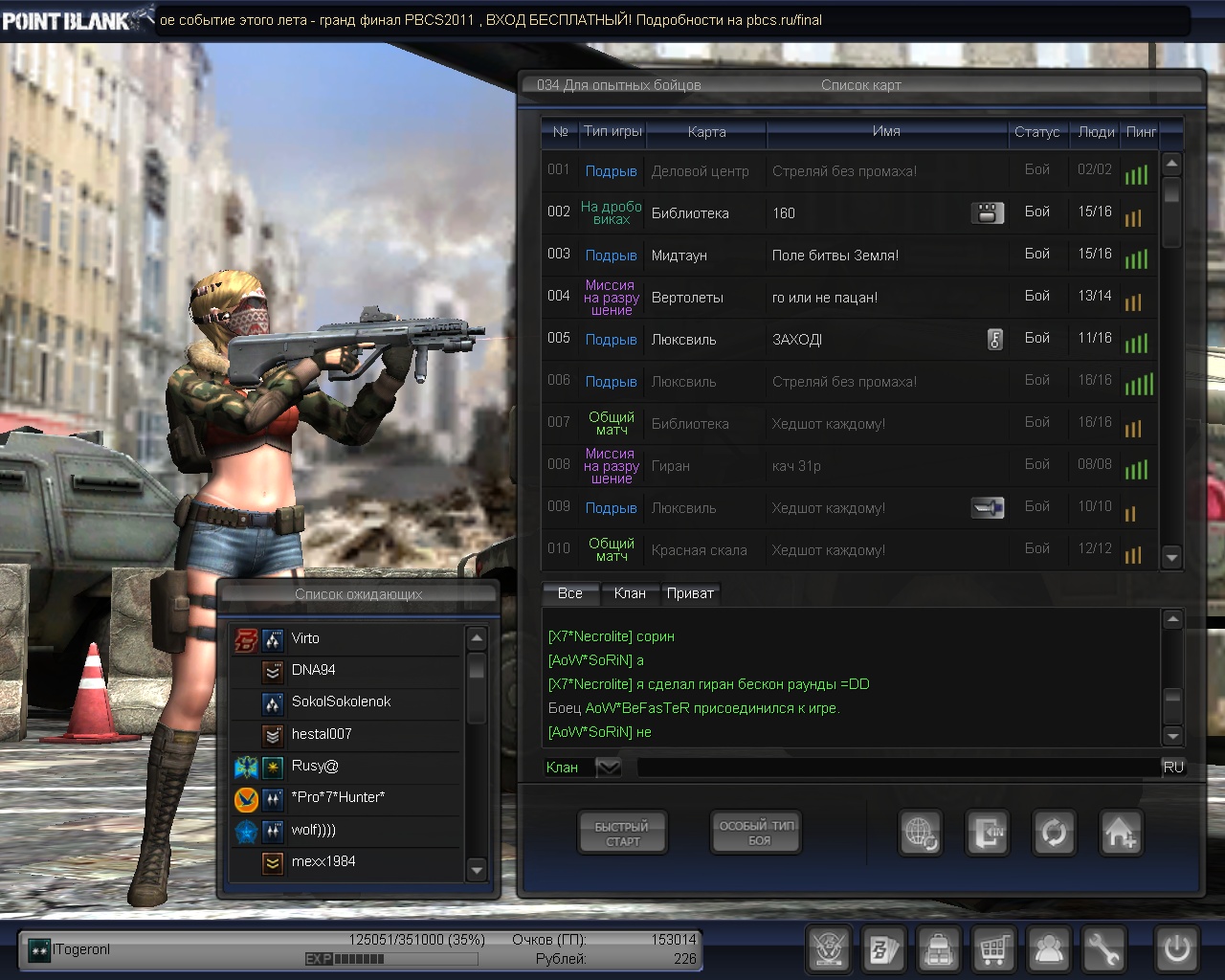Image resolution: width=1225 pixels, height=980 pixels.
Task: Sort rooms by Люди column
Action: tap(1096, 132)
